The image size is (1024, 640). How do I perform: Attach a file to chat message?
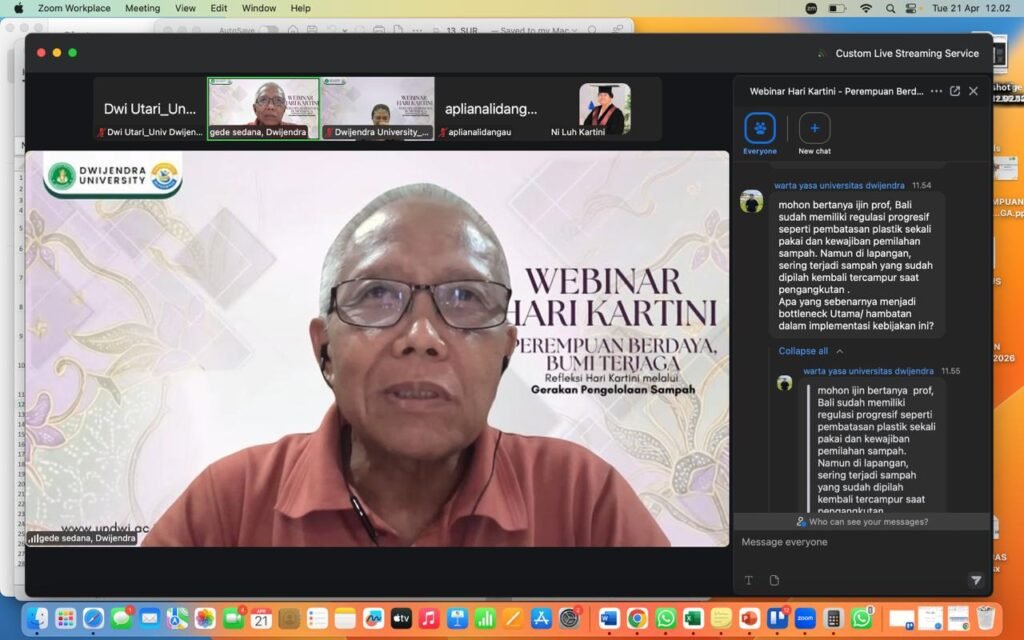(x=774, y=580)
